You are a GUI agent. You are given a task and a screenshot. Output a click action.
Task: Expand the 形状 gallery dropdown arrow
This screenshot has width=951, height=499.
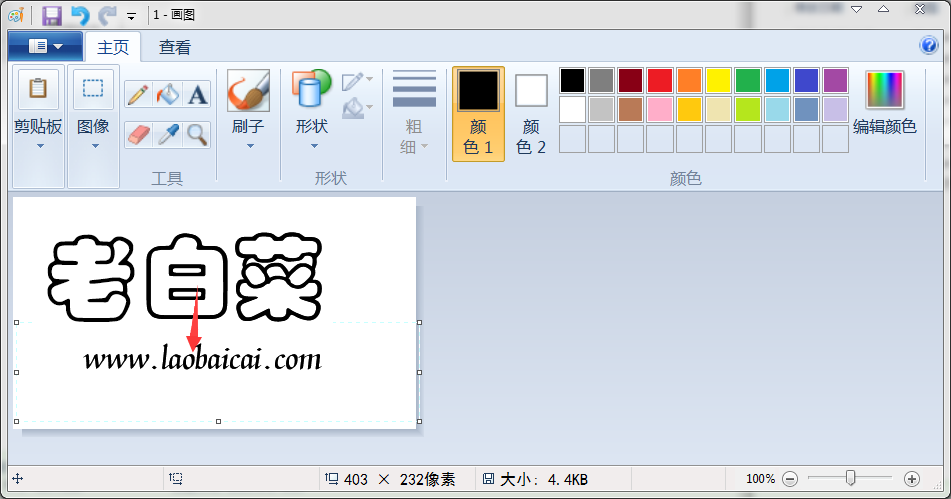coord(314,146)
